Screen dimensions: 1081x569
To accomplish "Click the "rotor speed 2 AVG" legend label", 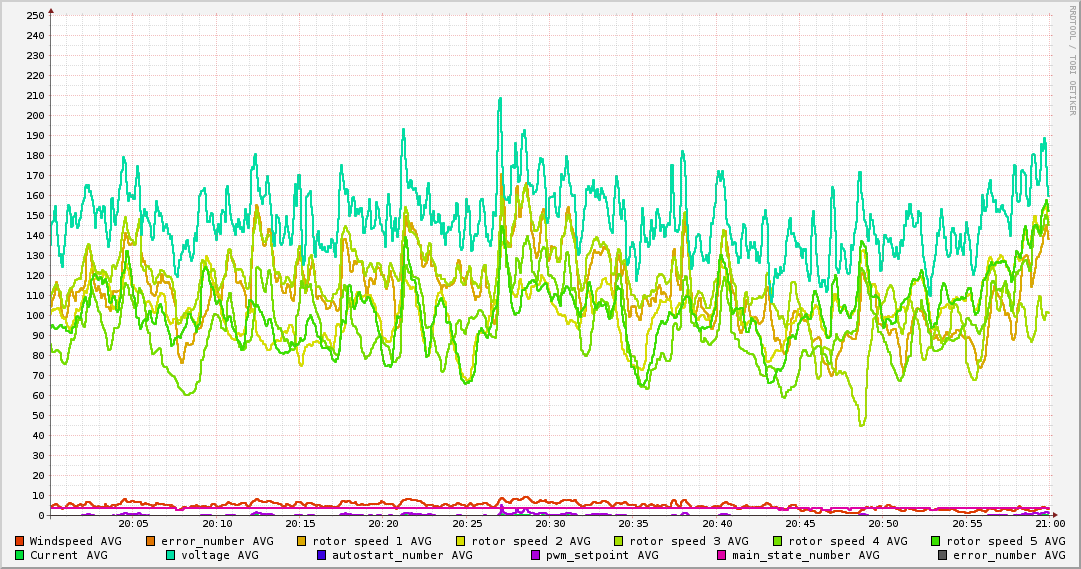I will pyautogui.click(x=531, y=541).
